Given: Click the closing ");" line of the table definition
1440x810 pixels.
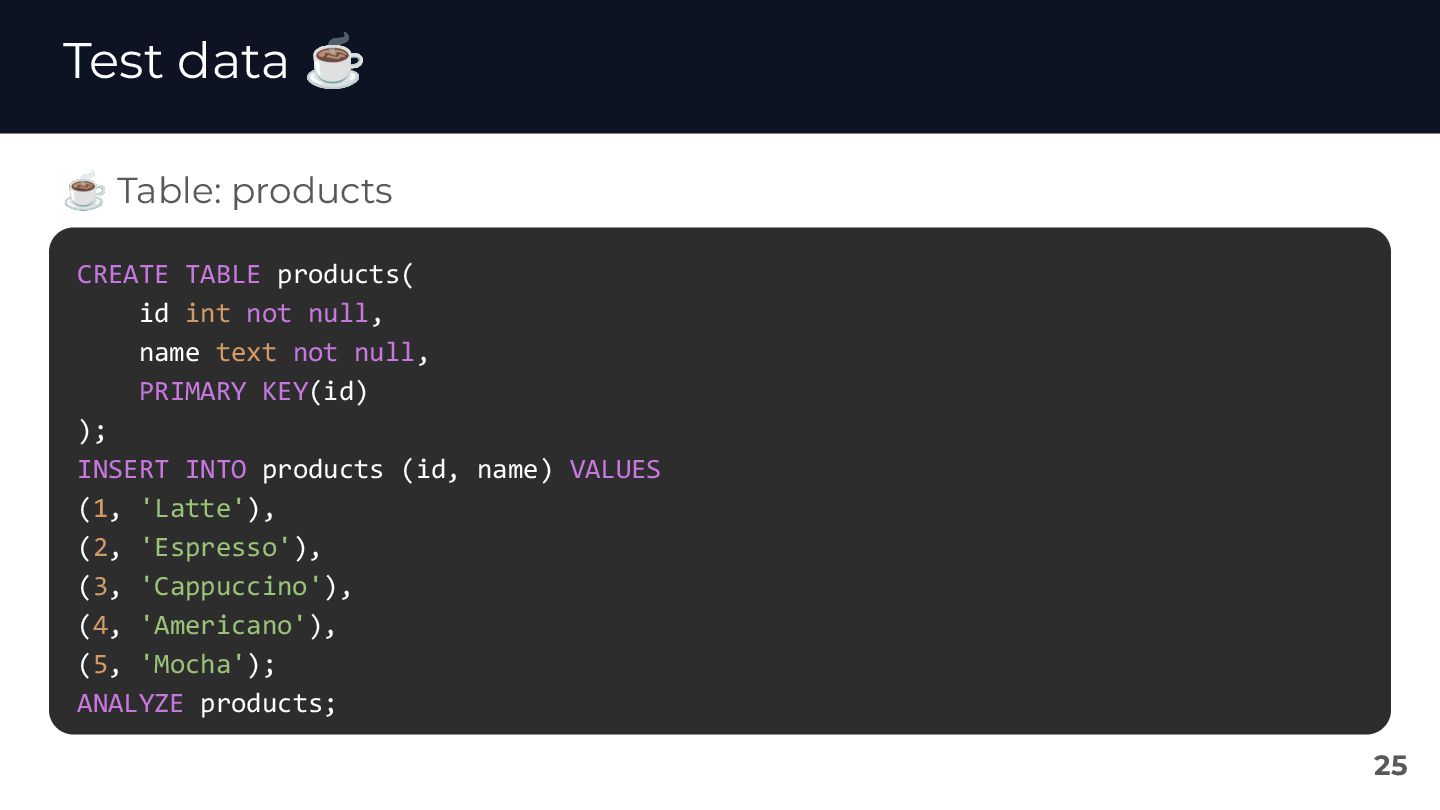Looking at the screenshot, I should pyautogui.click(x=91, y=430).
